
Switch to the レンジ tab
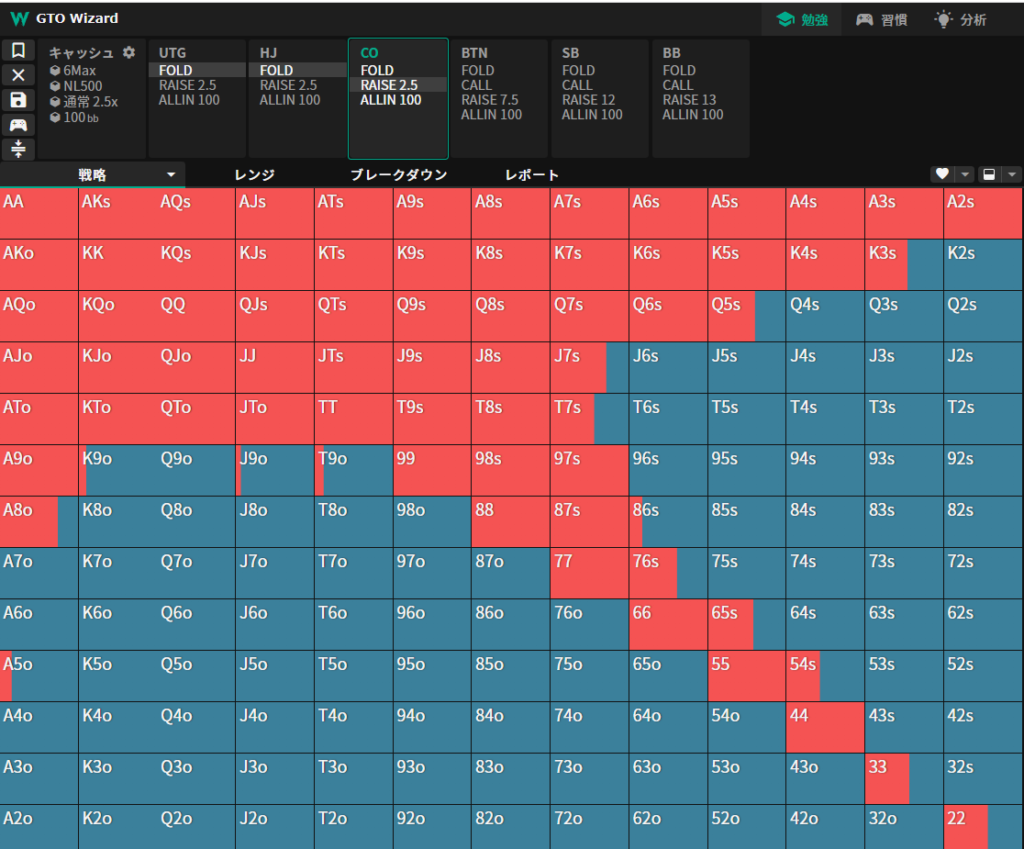point(254,175)
